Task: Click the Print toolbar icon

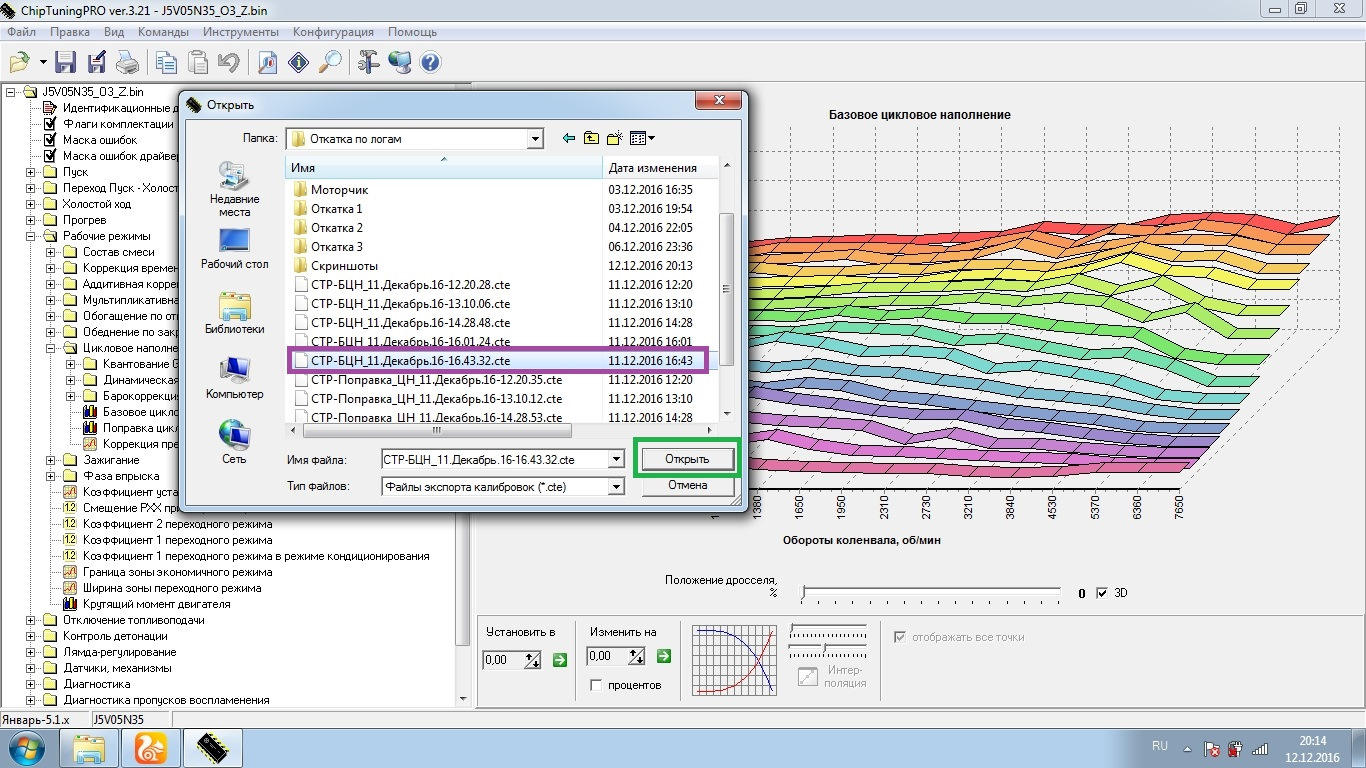Action: point(127,62)
